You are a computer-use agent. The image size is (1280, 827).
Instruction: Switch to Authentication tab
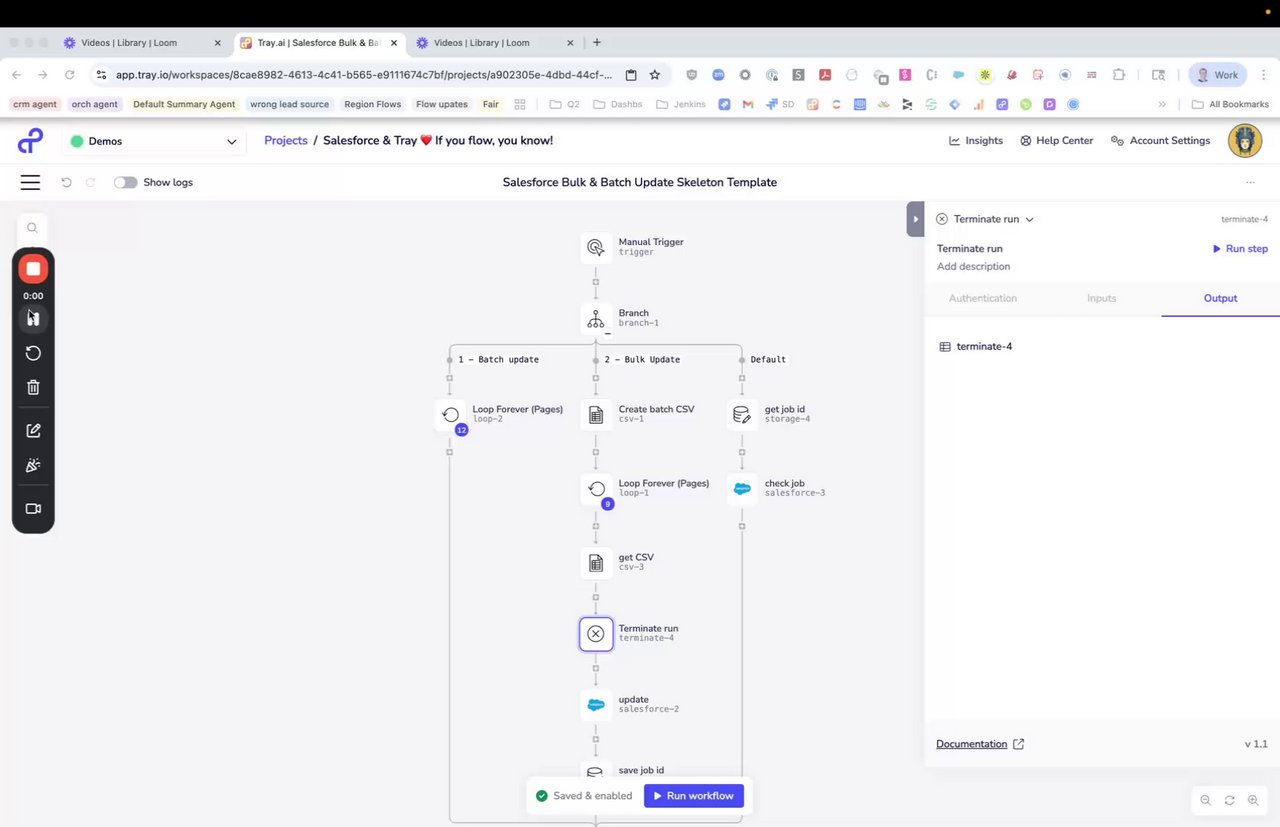pos(983,298)
